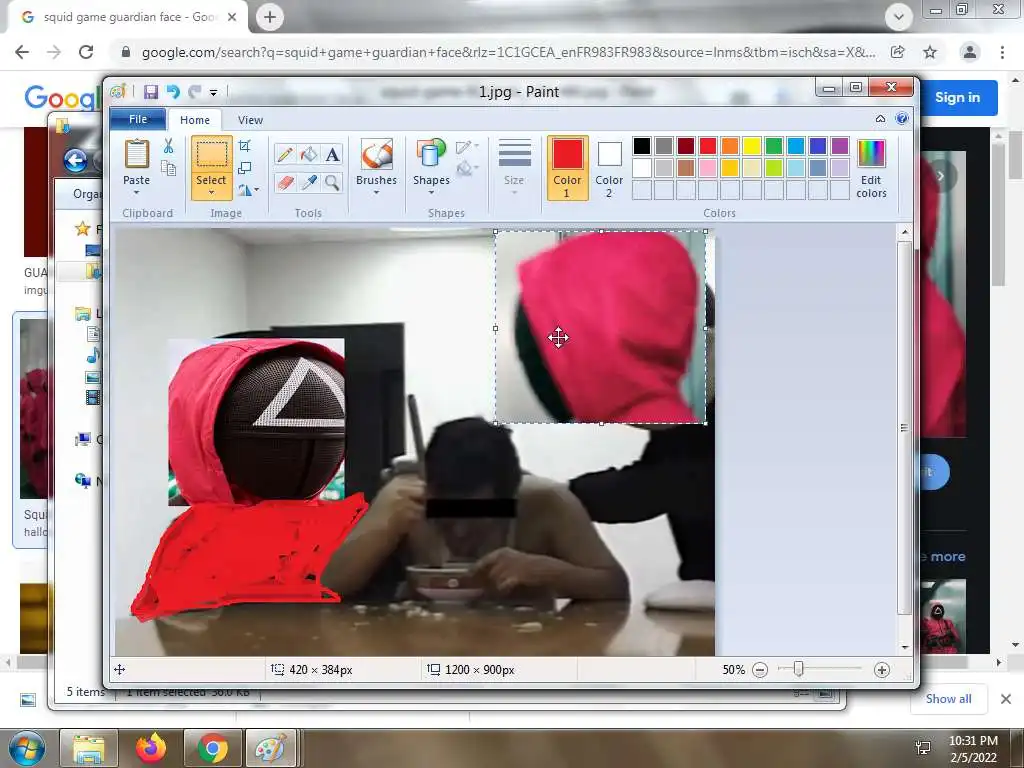Click Show all in downloads bar

coord(948,699)
